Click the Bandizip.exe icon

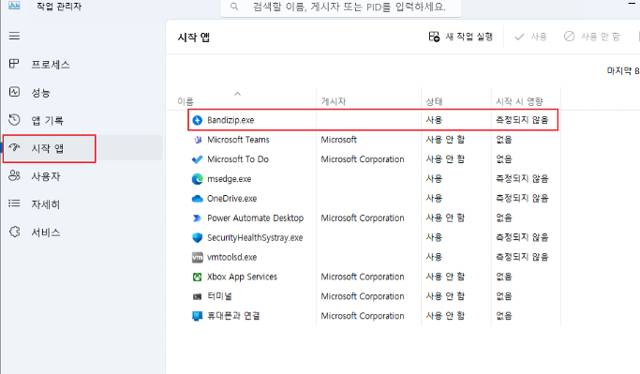tap(197, 120)
